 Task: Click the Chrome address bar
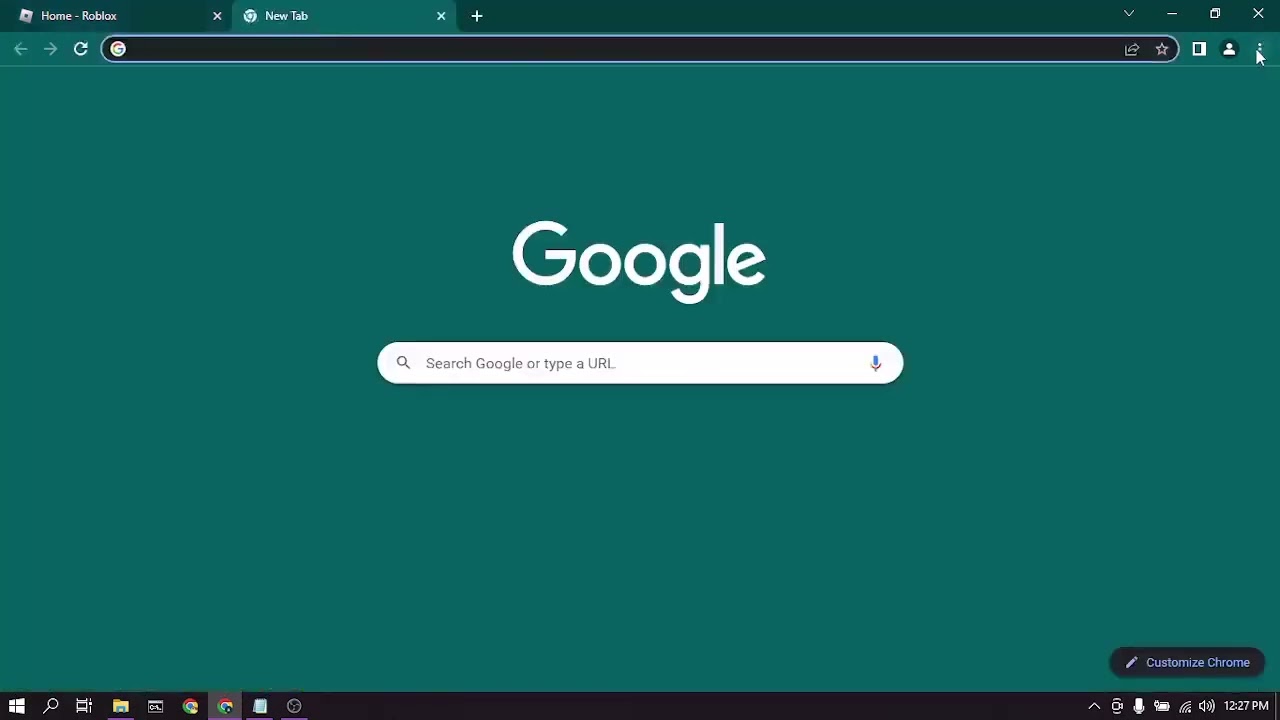(x=640, y=49)
